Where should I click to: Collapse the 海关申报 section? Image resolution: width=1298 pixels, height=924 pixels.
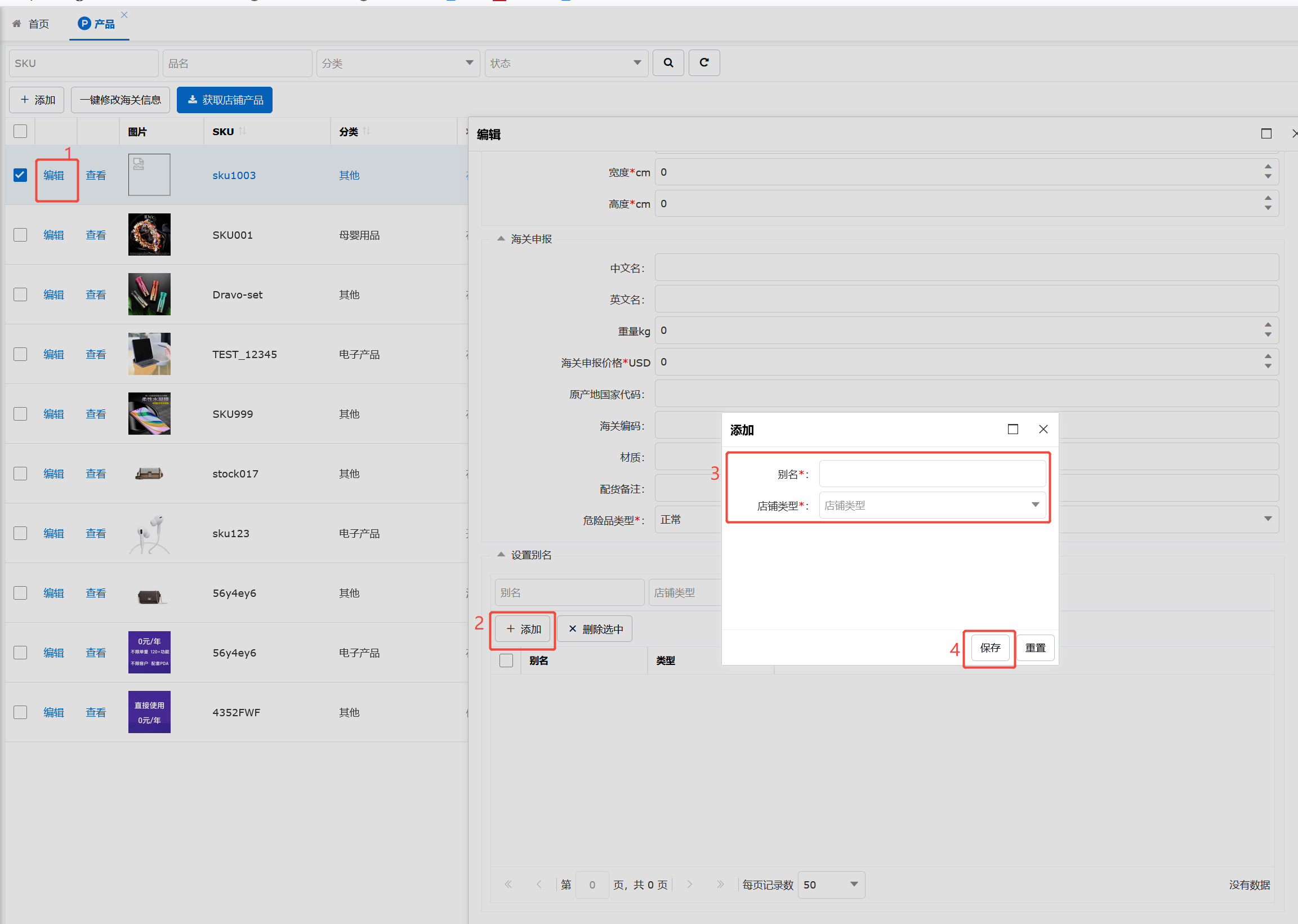coord(501,239)
